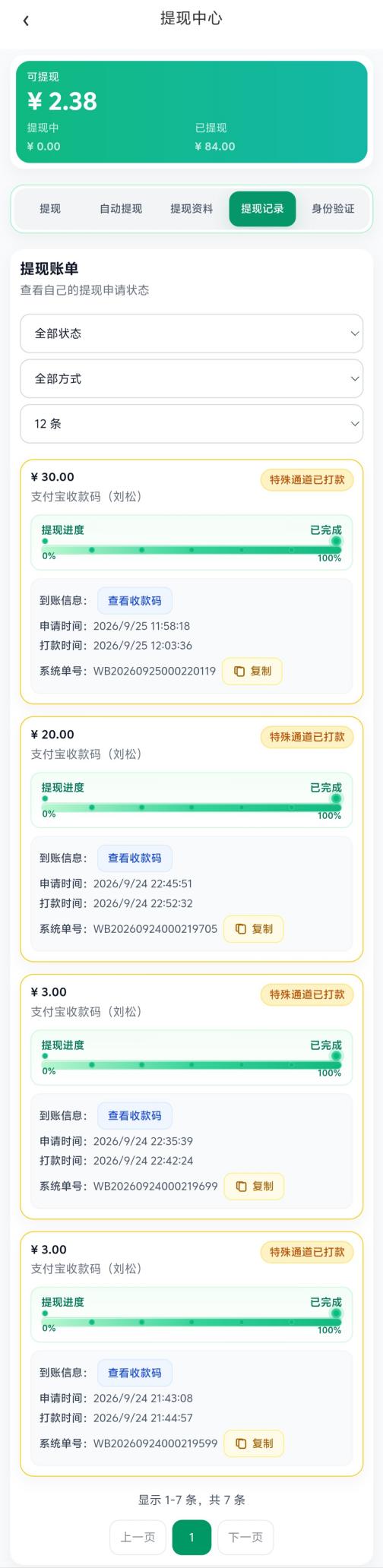Switch to the 提现 tab
The width and height of the screenshot is (383, 1568).
(x=50, y=209)
